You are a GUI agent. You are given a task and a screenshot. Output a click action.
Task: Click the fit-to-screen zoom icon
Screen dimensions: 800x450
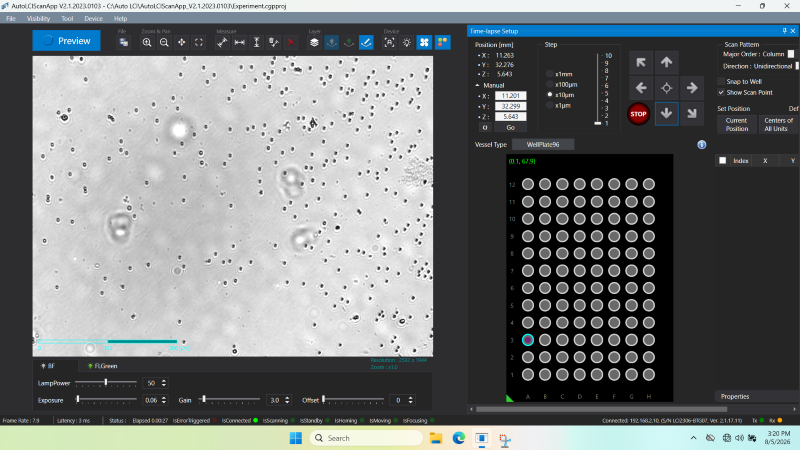click(199, 42)
